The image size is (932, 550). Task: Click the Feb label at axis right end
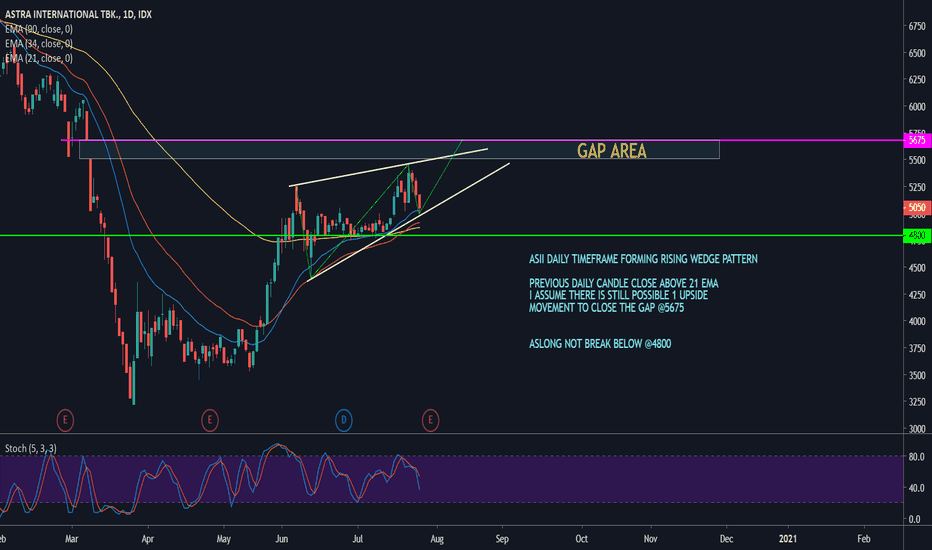pos(864,539)
